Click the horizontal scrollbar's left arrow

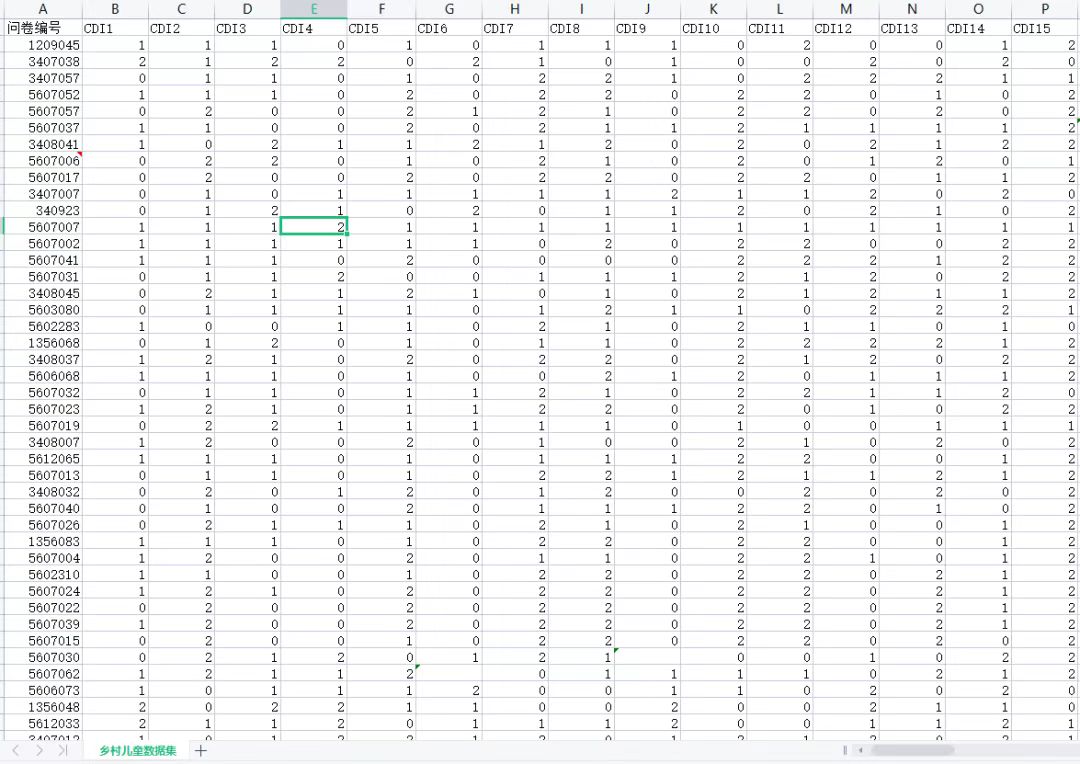click(860, 750)
